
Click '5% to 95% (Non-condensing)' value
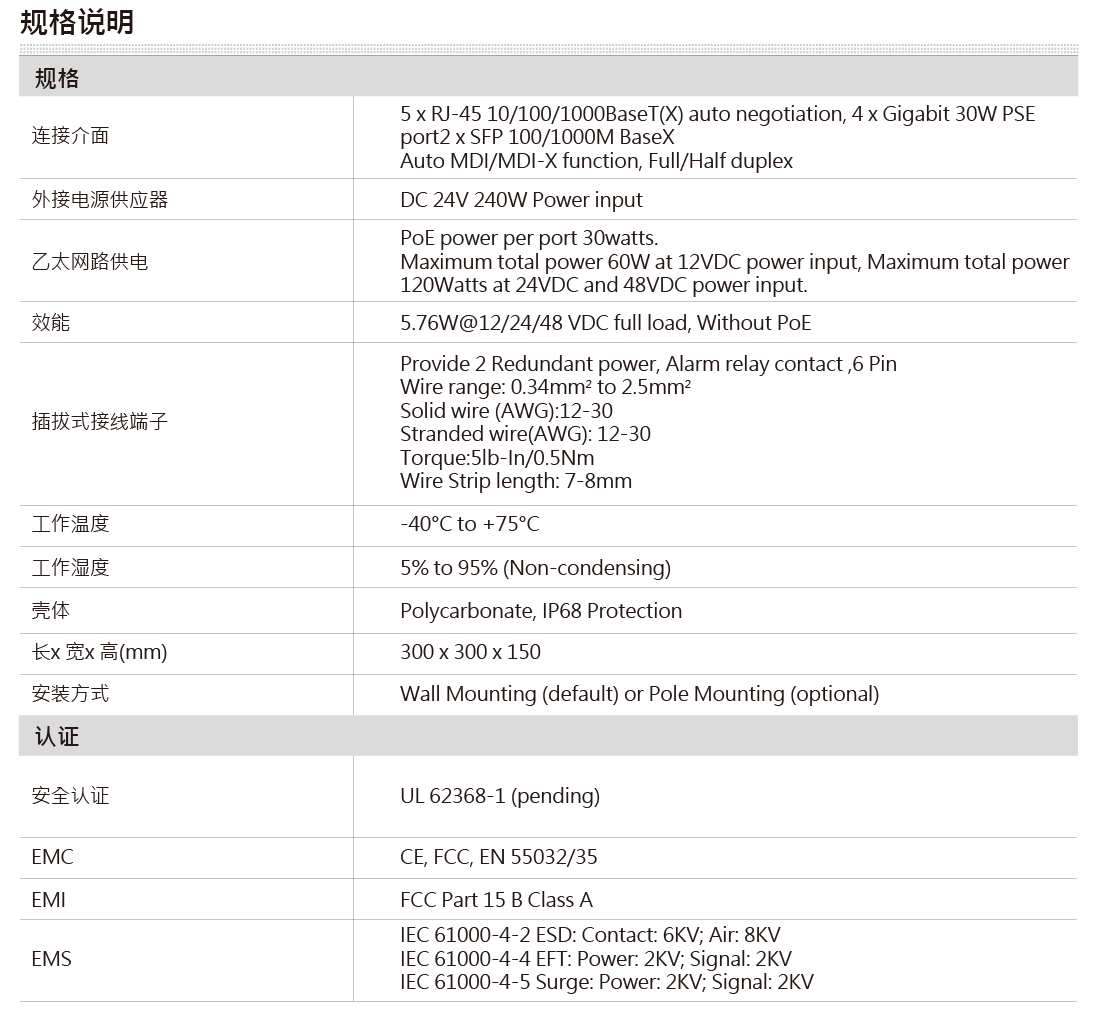coord(536,568)
